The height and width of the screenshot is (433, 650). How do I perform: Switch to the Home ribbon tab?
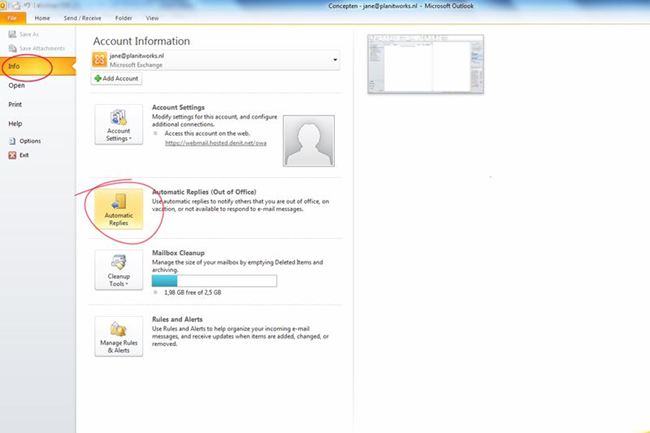(42, 18)
